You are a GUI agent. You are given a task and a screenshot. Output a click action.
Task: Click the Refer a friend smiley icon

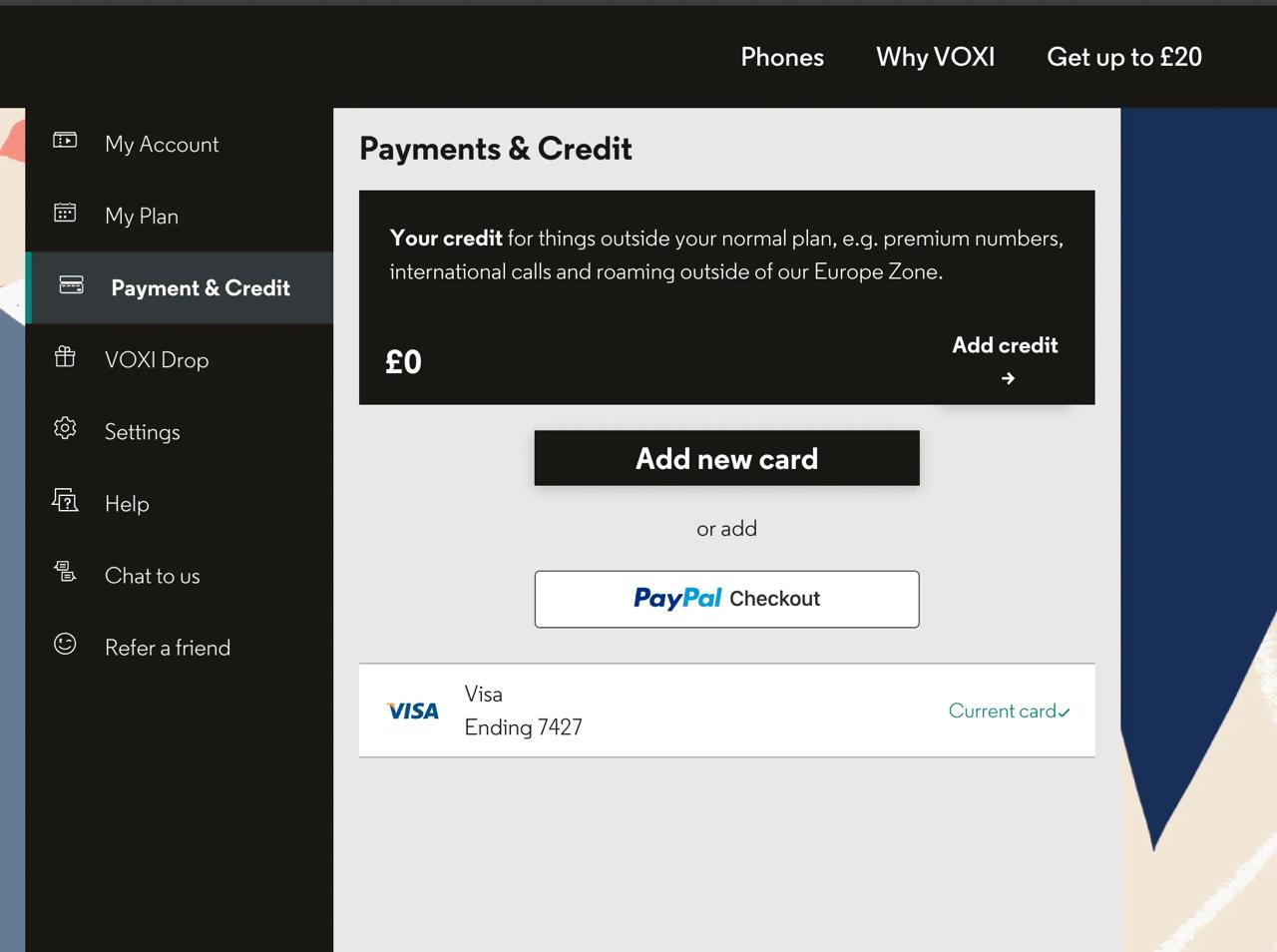pyautogui.click(x=65, y=644)
